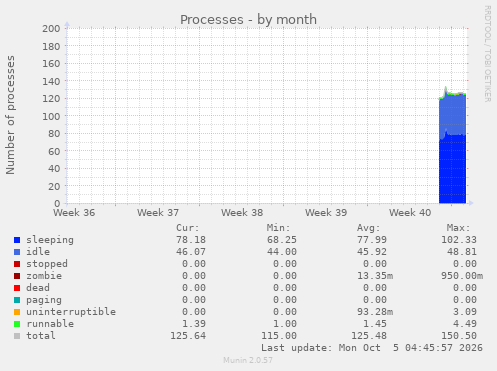Click the 'paging' legend label
497x371 pixels.
(x=44, y=300)
